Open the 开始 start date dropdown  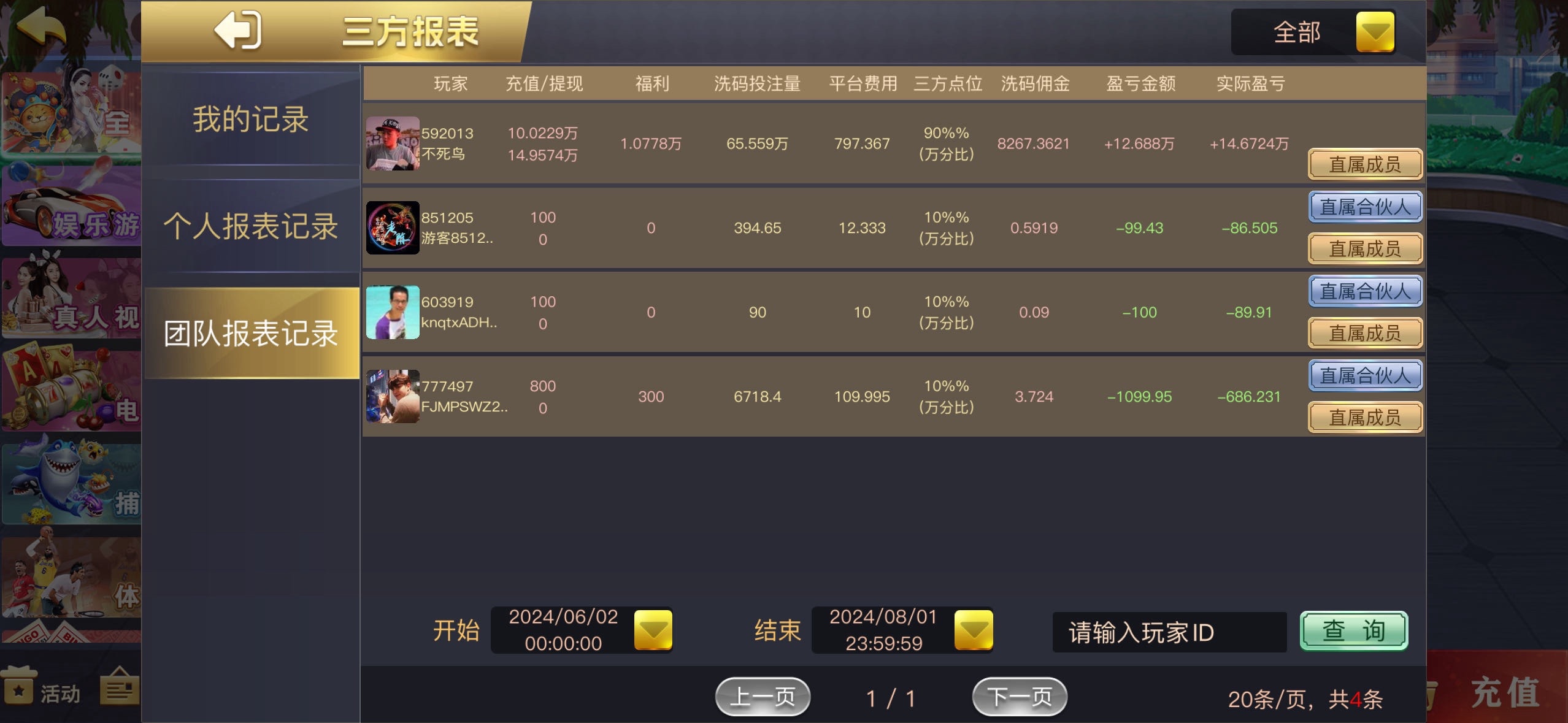click(653, 630)
